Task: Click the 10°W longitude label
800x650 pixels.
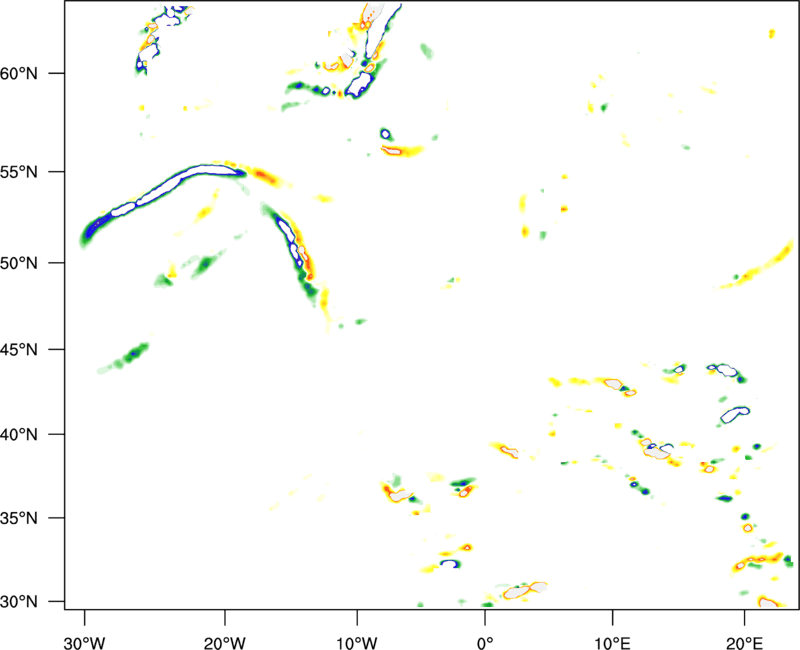Action: tap(357, 643)
